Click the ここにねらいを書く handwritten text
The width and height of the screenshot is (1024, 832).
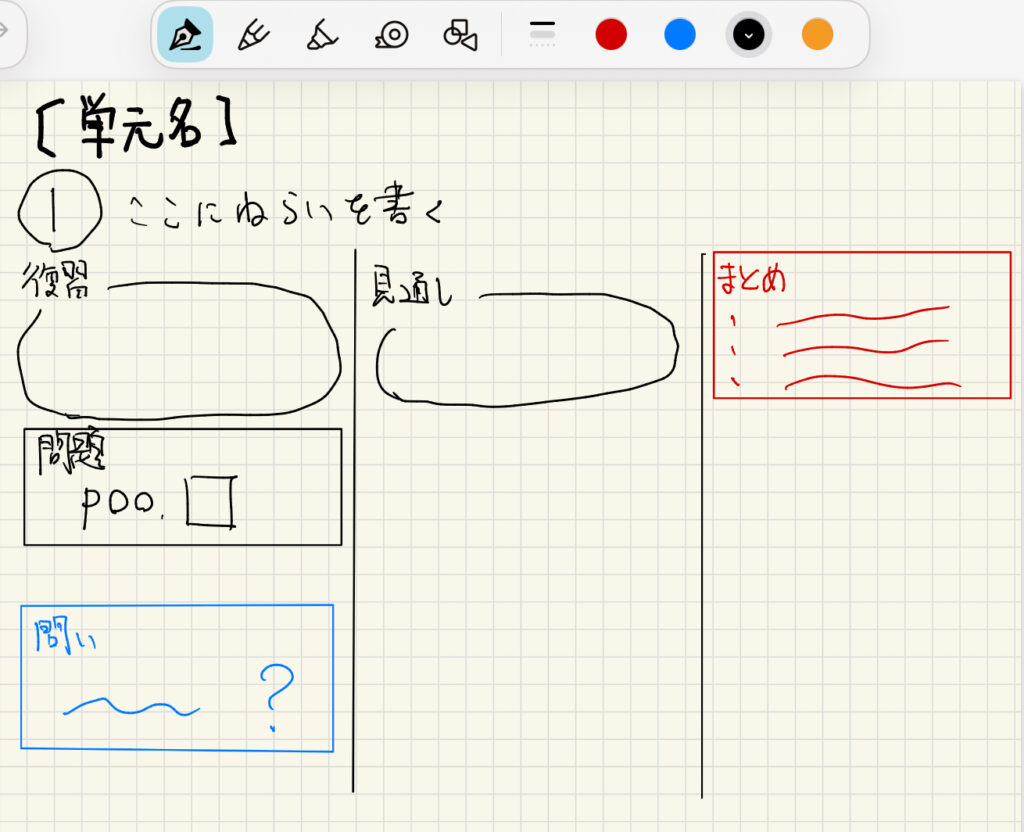coord(285,211)
